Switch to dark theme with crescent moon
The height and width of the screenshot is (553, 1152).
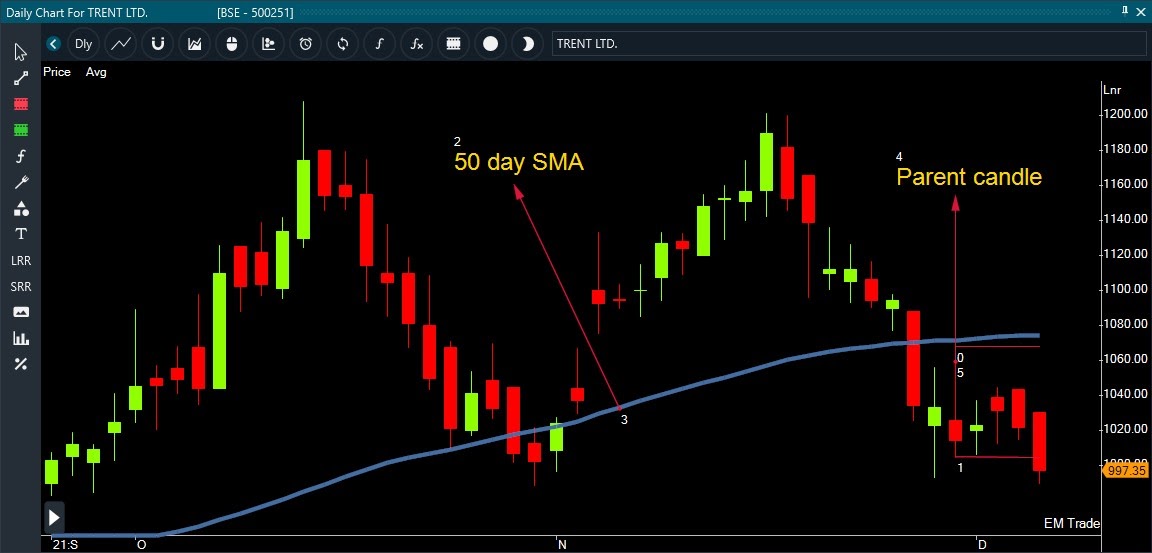[528, 44]
